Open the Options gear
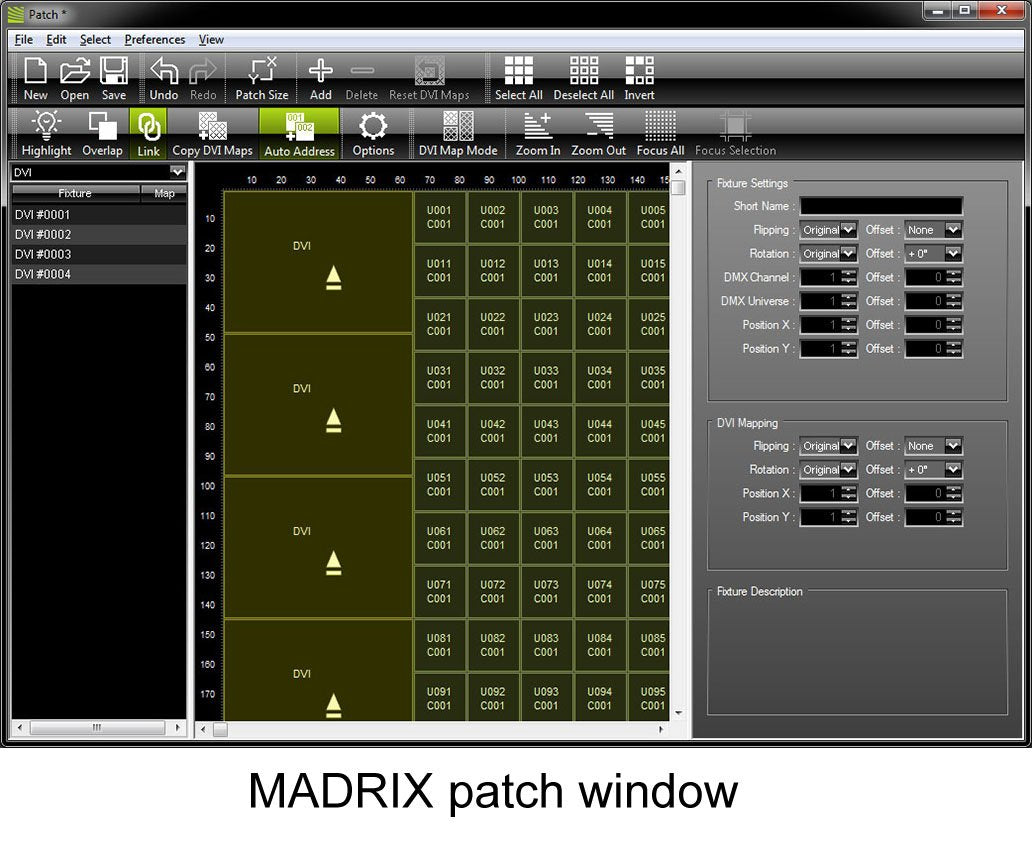 373,134
